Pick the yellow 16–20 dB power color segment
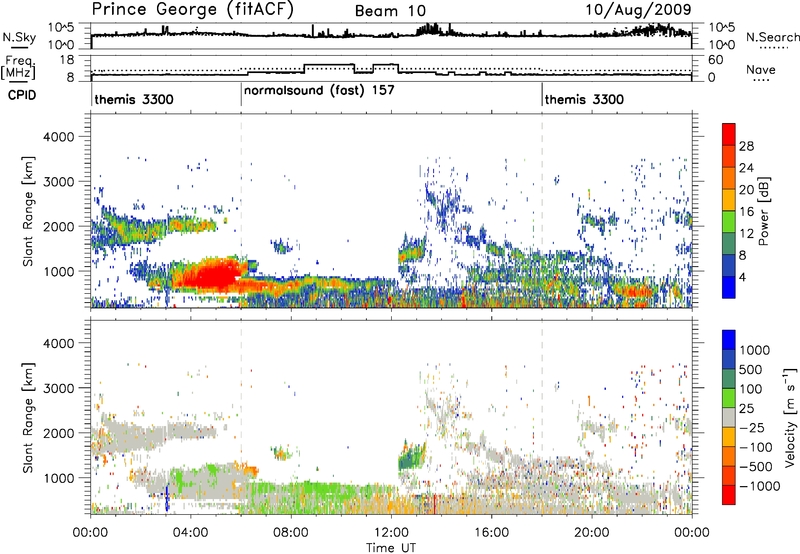 tap(729, 200)
